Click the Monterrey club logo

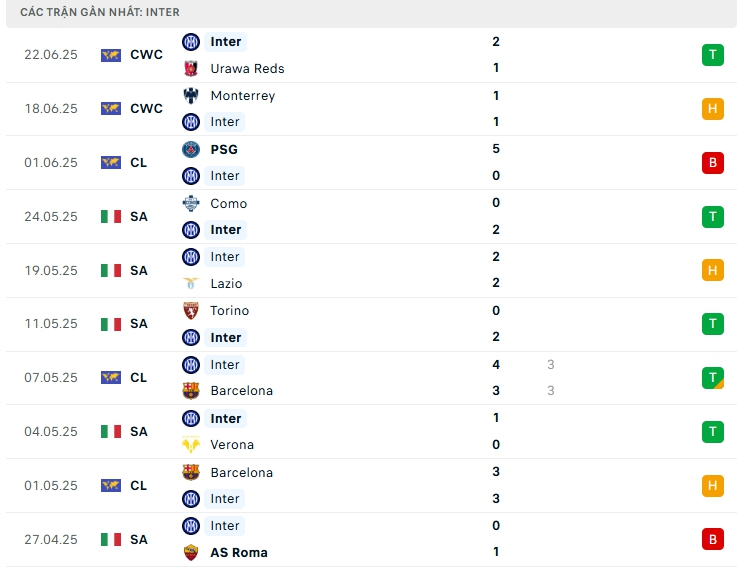click(191, 96)
